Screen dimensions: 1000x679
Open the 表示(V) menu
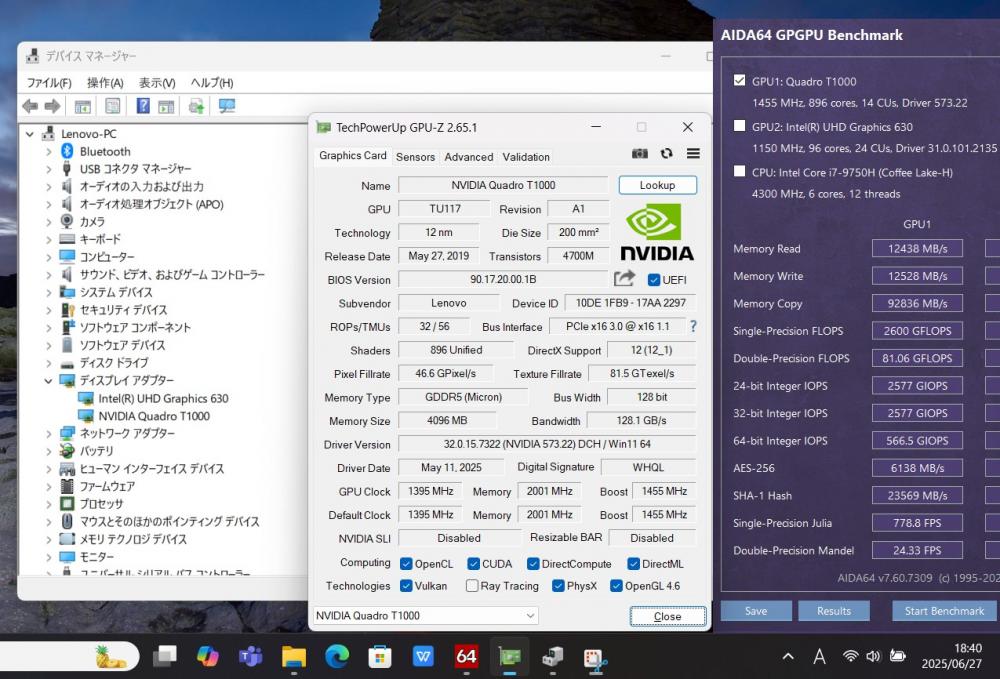[x=158, y=83]
